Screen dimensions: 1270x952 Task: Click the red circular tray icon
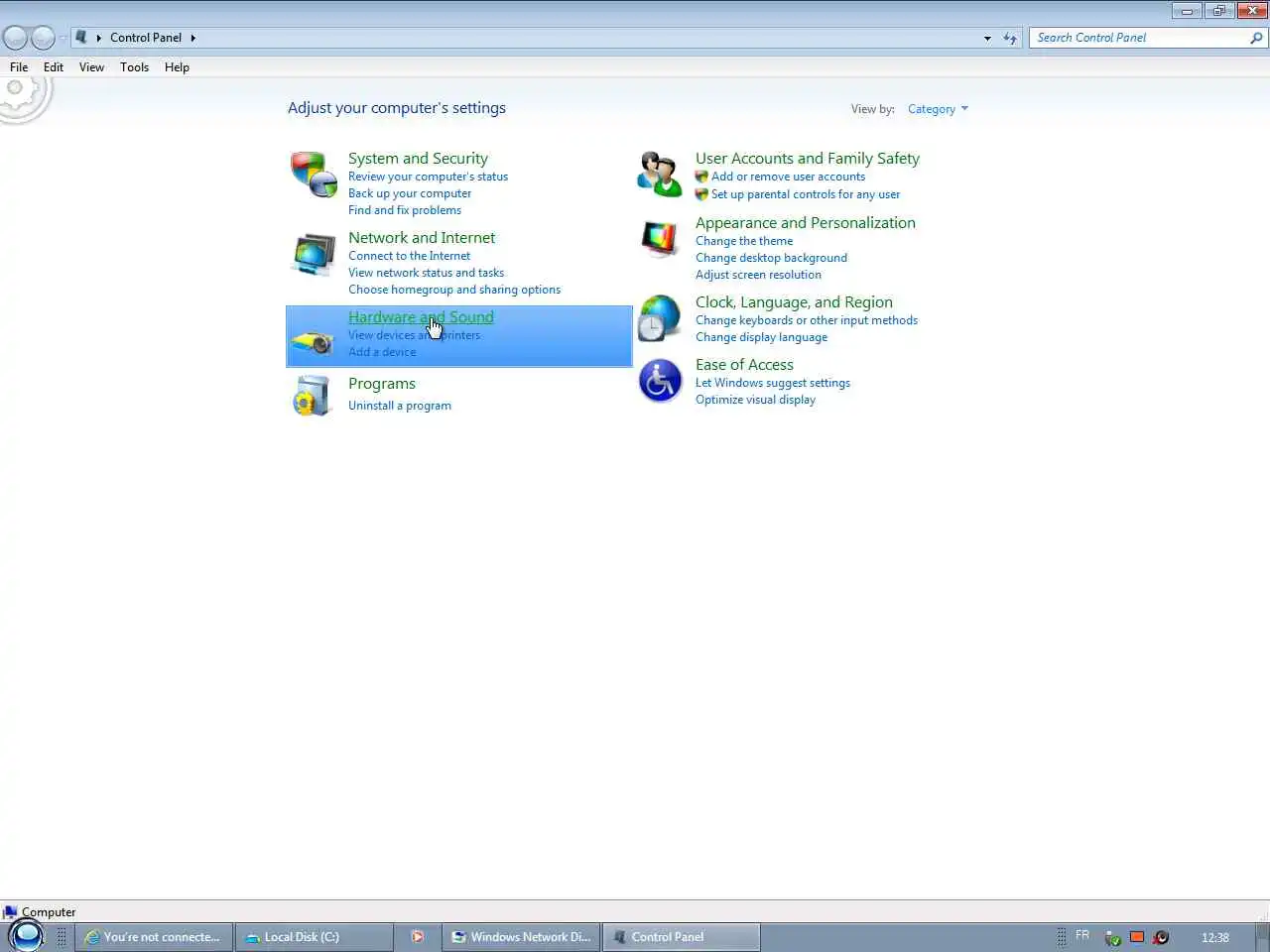(1161, 937)
